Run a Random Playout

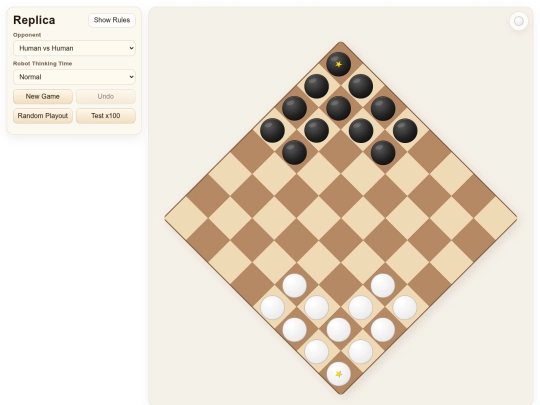click(43, 116)
